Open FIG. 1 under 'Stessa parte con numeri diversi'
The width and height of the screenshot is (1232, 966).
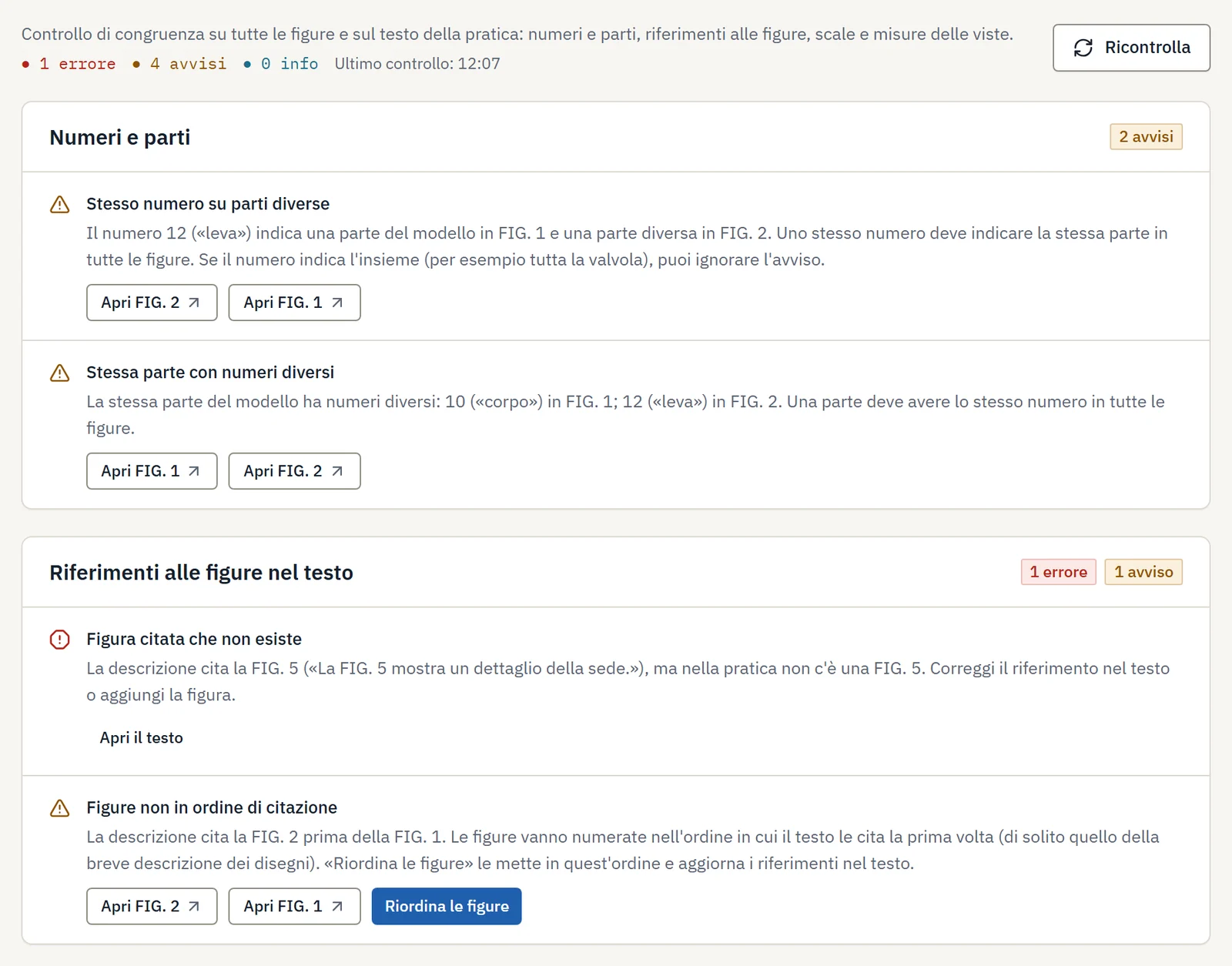152,471
